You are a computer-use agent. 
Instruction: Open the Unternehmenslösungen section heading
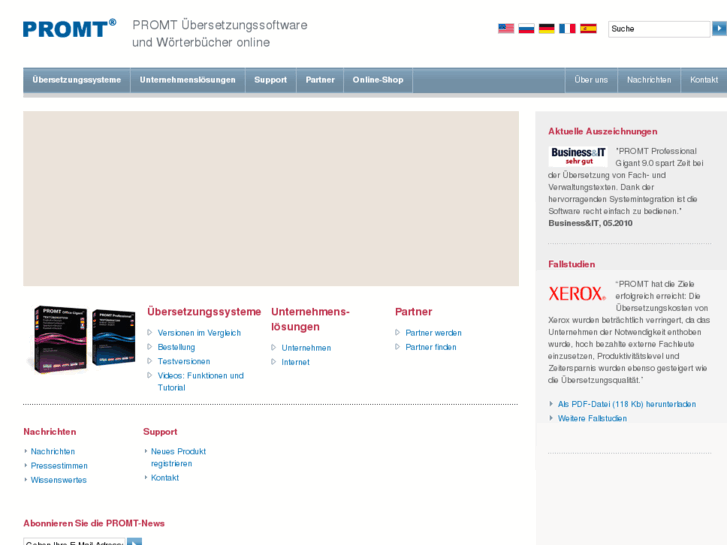pyautogui.click(x=310, y=319)
